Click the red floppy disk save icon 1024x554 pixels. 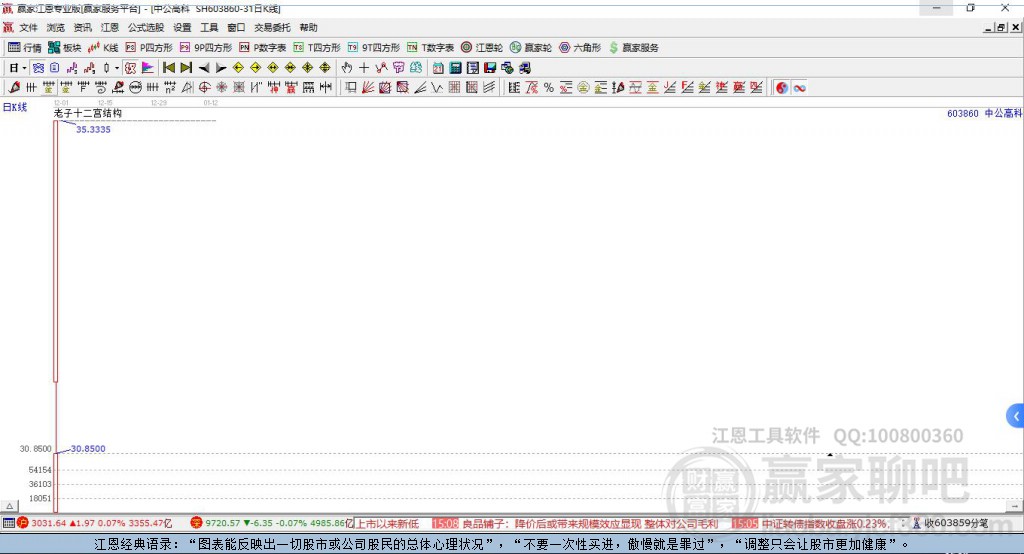(x=490, y=68)
